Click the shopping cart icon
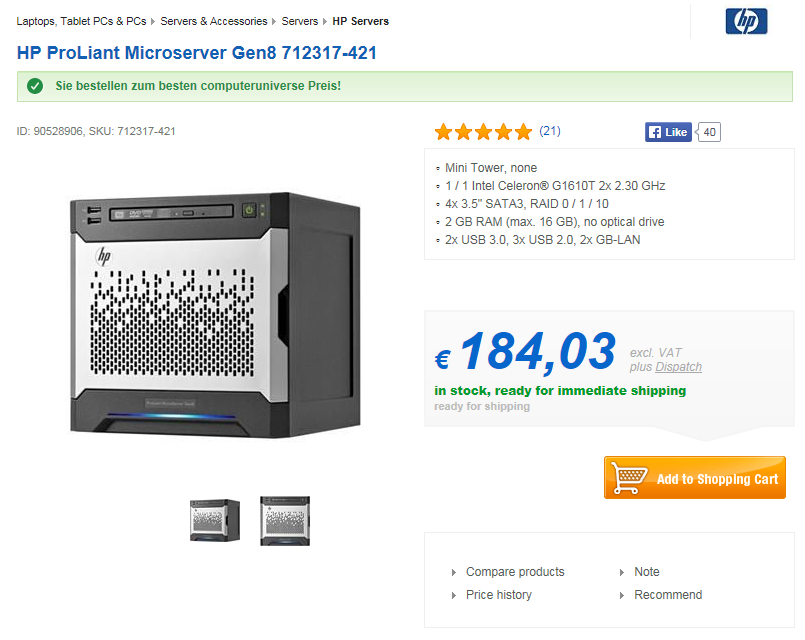This screenshot has height=640, width=805. 629,478
